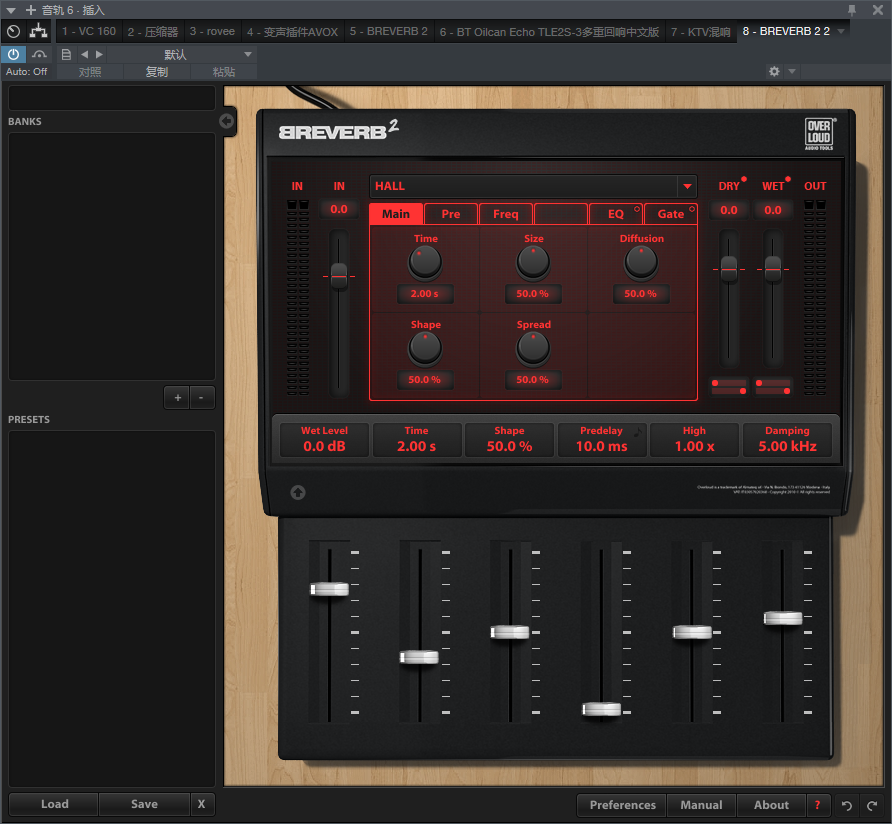The width and height of the screenshot is (892, 824).
Task: Switch to the 4 - 变声插件AVOX tab
Action: [292, 31]
